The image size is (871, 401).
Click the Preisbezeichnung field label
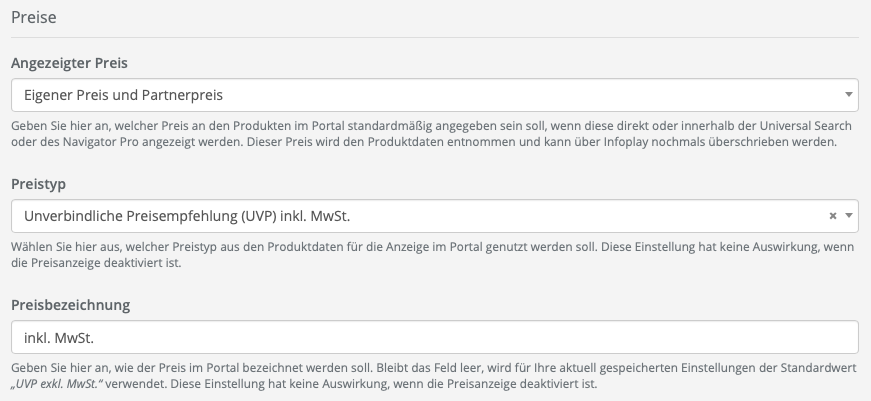(x=70, y=304)
